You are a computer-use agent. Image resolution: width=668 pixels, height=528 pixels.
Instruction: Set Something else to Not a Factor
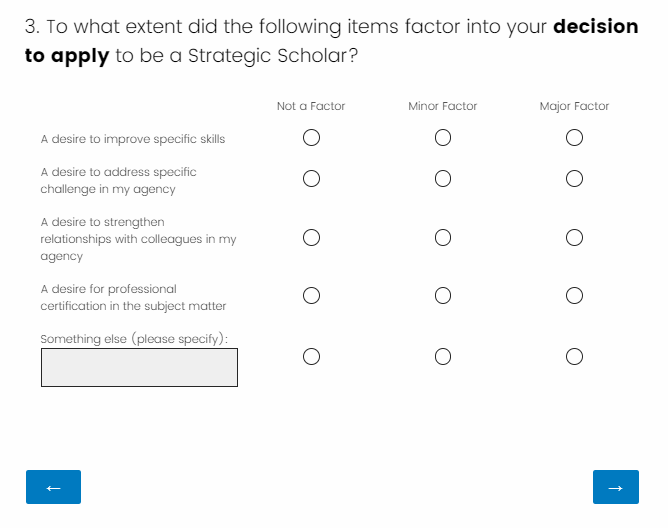click(311, 356)
